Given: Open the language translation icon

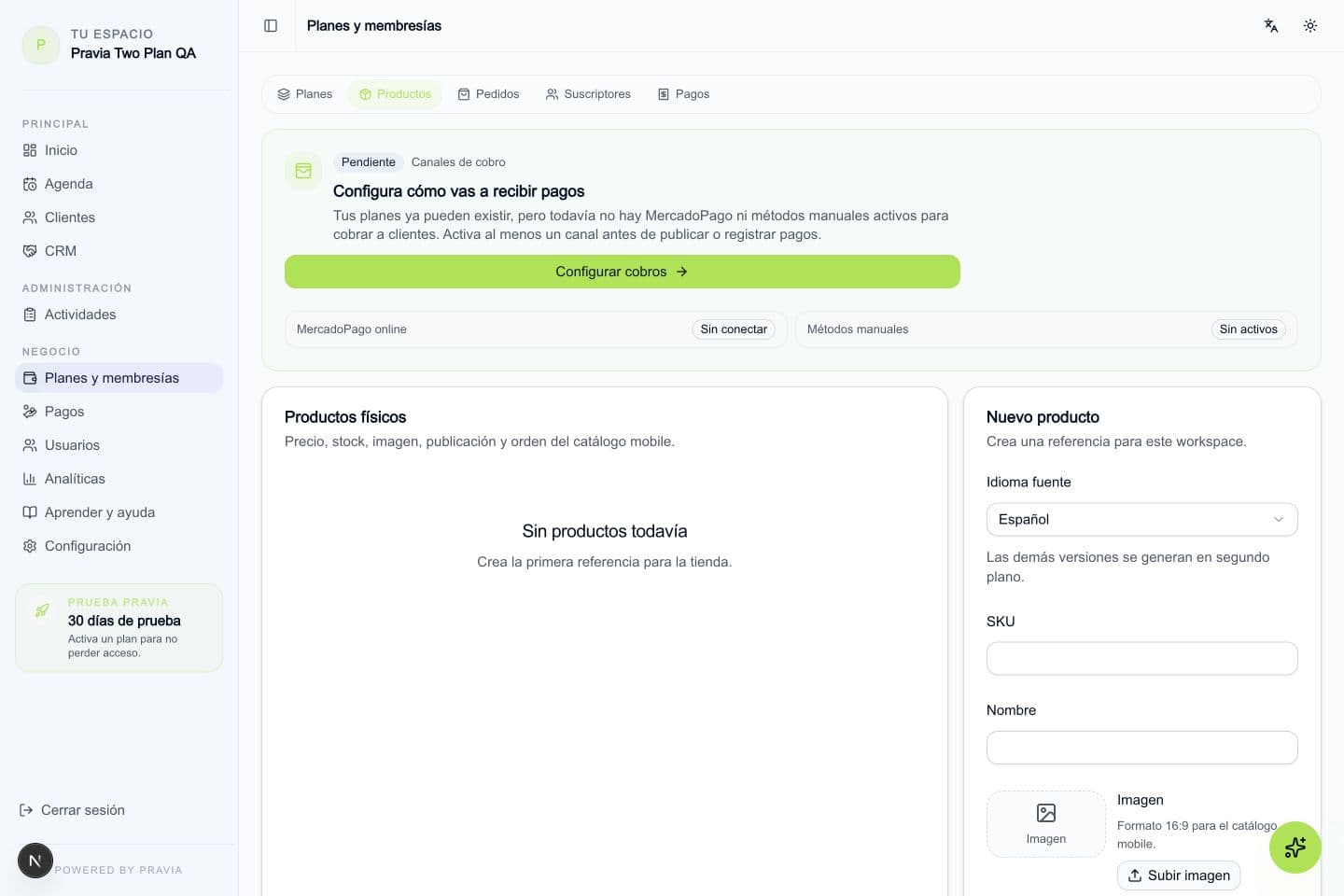Looking at the screenshot, I should coord(1271,25).
